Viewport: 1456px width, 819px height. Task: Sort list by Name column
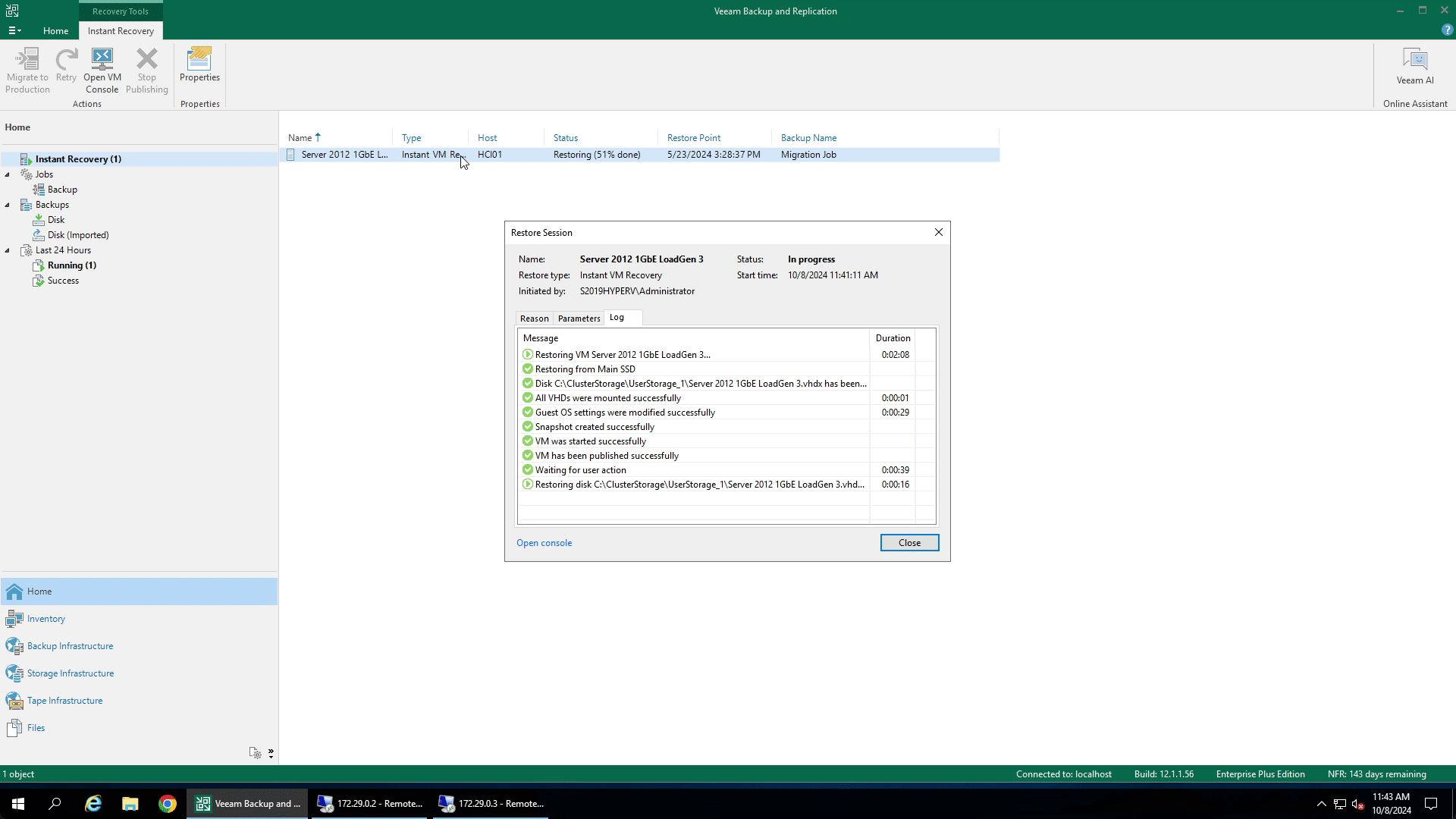pyautogui.click(x=336, y=138)
